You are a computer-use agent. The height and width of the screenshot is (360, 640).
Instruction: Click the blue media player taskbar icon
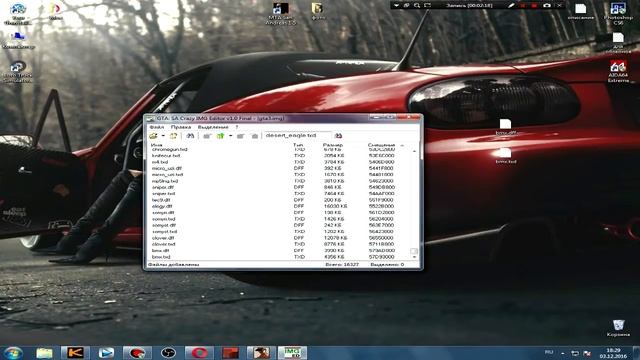106,353
